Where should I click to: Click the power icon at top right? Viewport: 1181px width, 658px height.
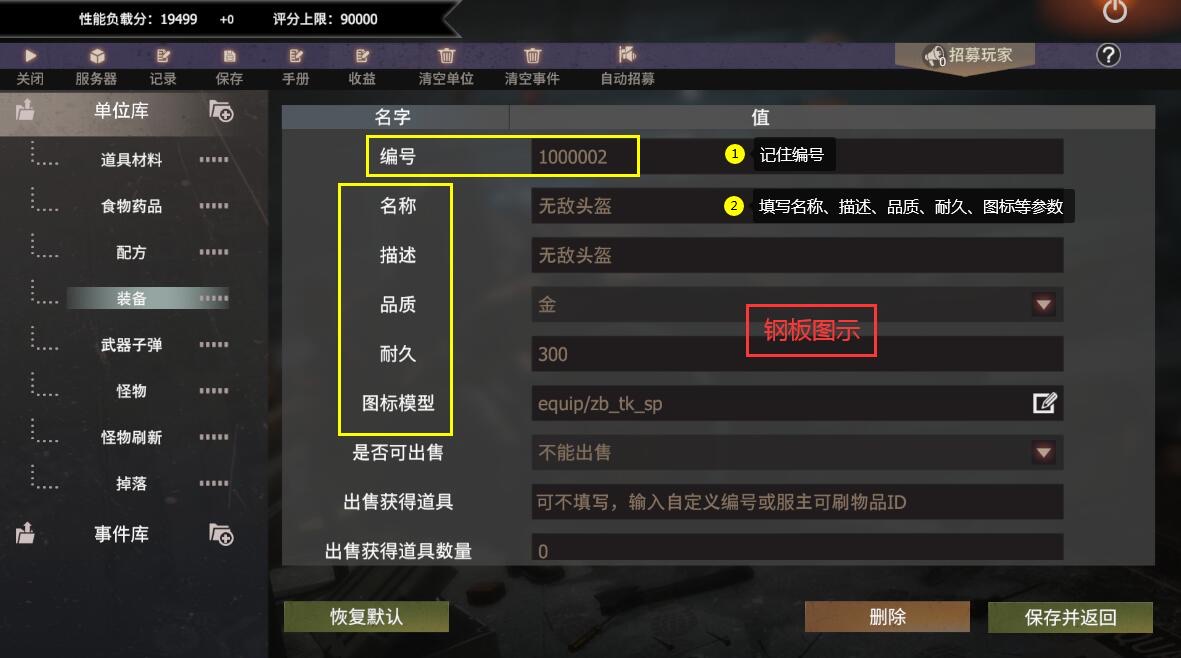pos(1115,11)
